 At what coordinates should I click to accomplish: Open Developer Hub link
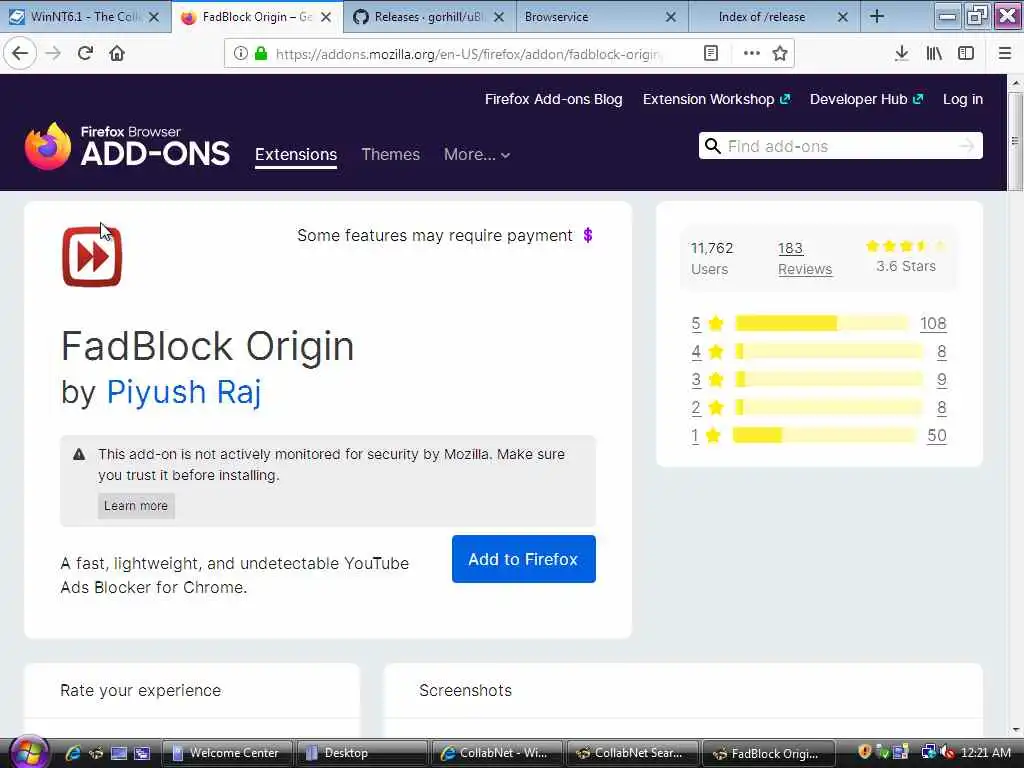pos(866,99)
